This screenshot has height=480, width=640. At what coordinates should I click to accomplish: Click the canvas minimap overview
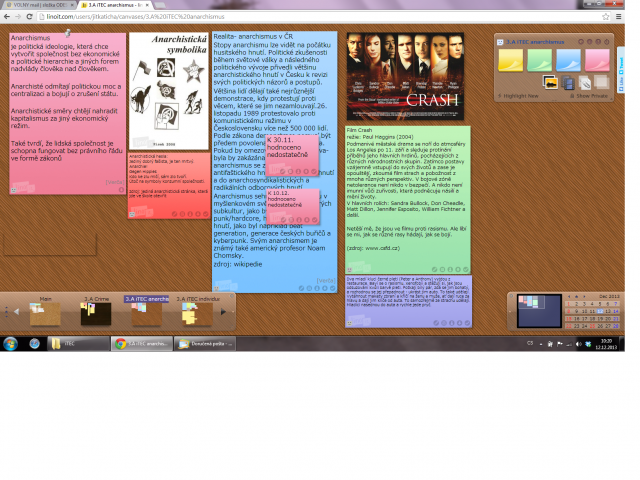point(539,311)
